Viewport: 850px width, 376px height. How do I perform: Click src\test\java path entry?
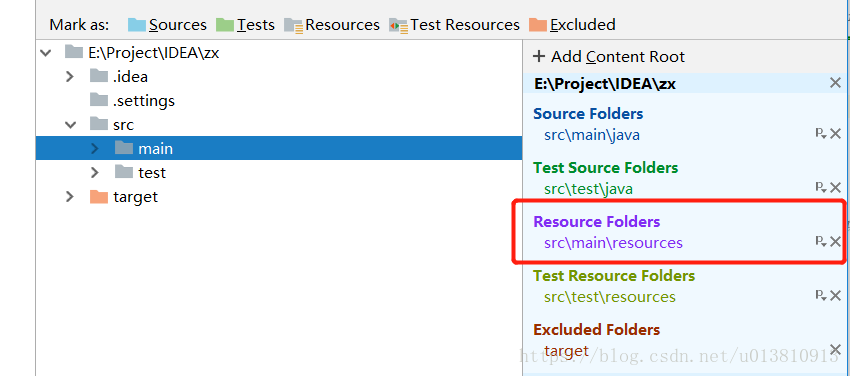click(x=588, y=189)
